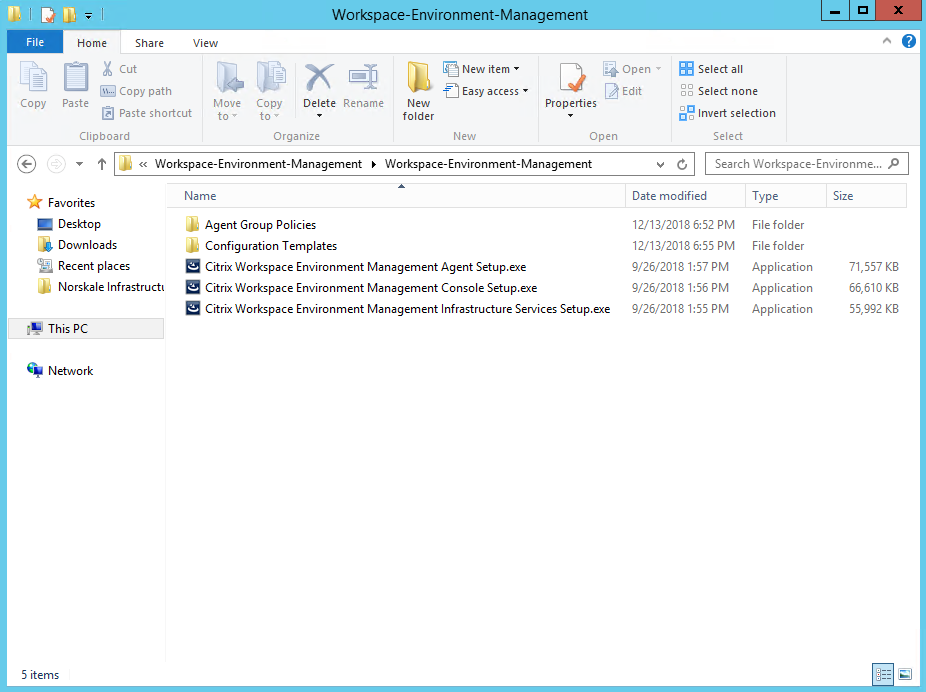Switch to large icons view mode
The width and height of the screenshot is (926, 692).
pos(904,674)
